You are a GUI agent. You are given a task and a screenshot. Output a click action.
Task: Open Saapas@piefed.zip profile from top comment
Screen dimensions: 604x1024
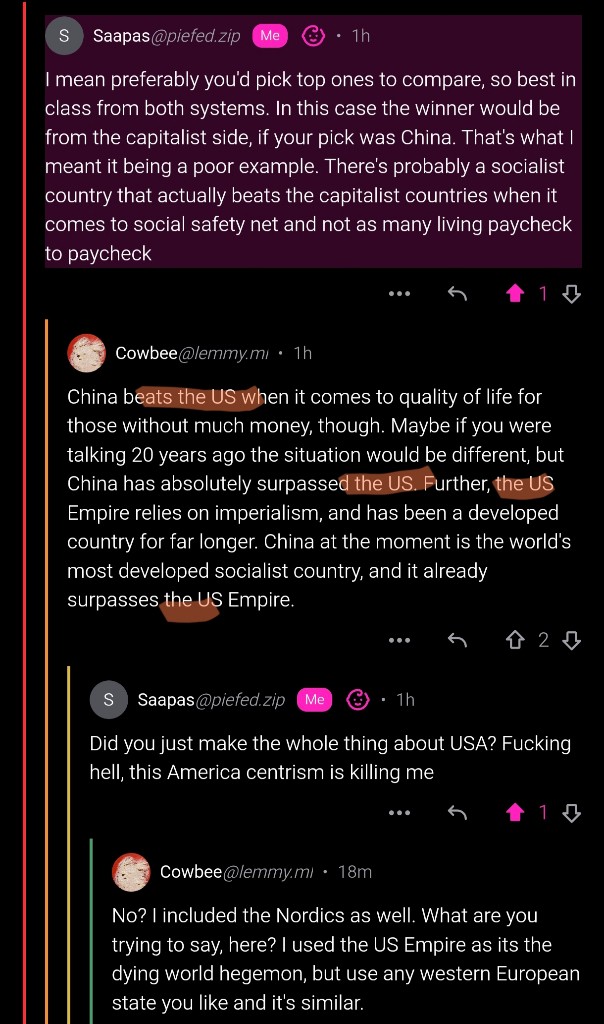167,35
